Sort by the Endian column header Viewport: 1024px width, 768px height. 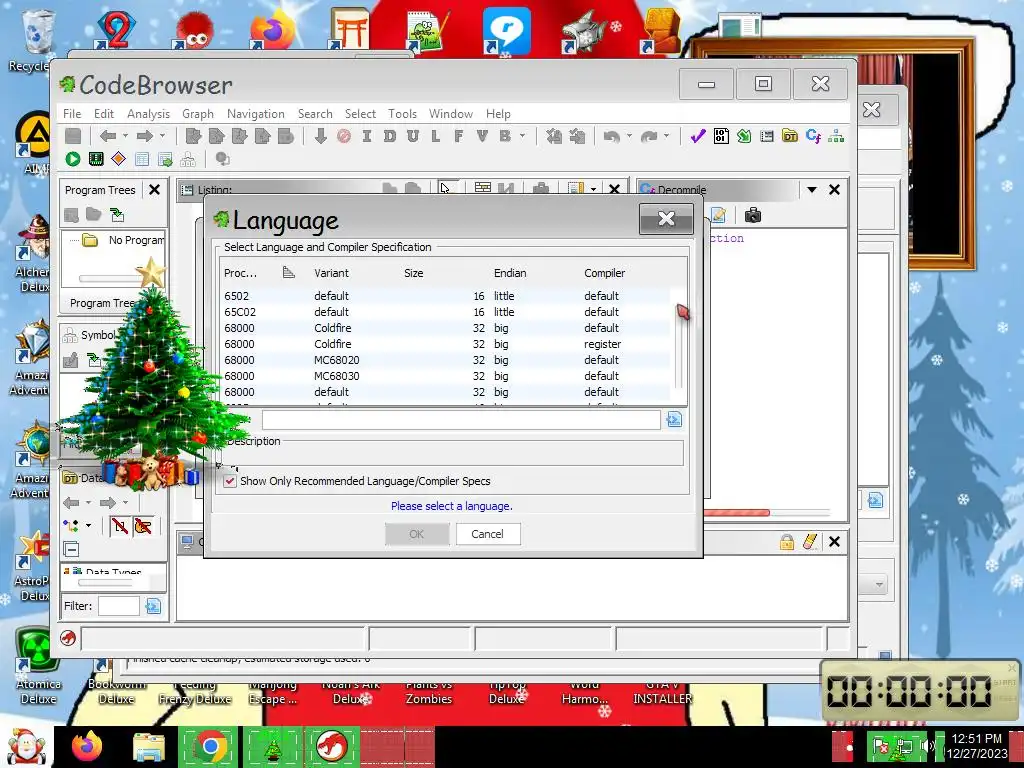tap(510, 273)
